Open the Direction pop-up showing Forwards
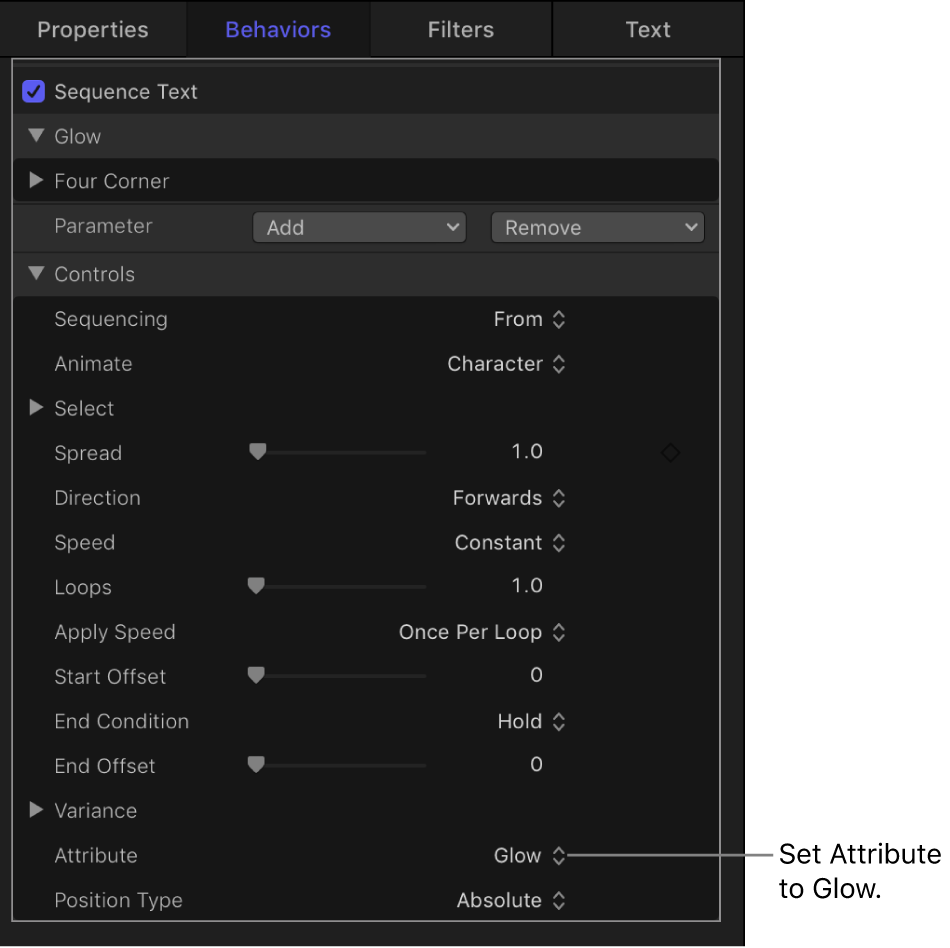The image size is (950, 948). point(510,498)
